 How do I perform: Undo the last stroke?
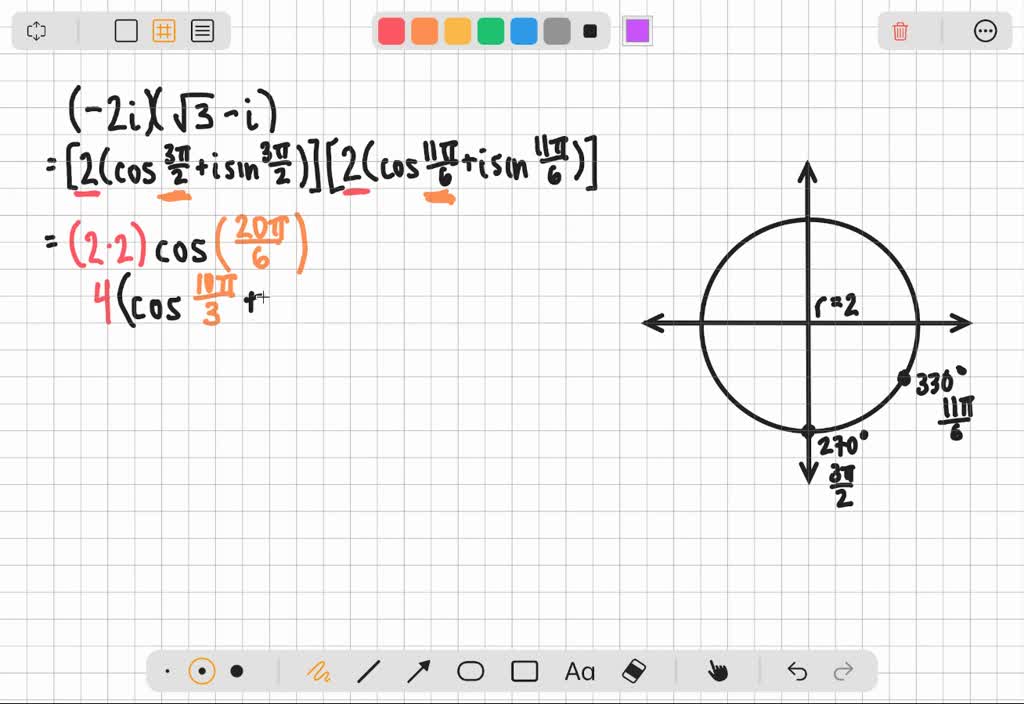(x=797, y=671)
